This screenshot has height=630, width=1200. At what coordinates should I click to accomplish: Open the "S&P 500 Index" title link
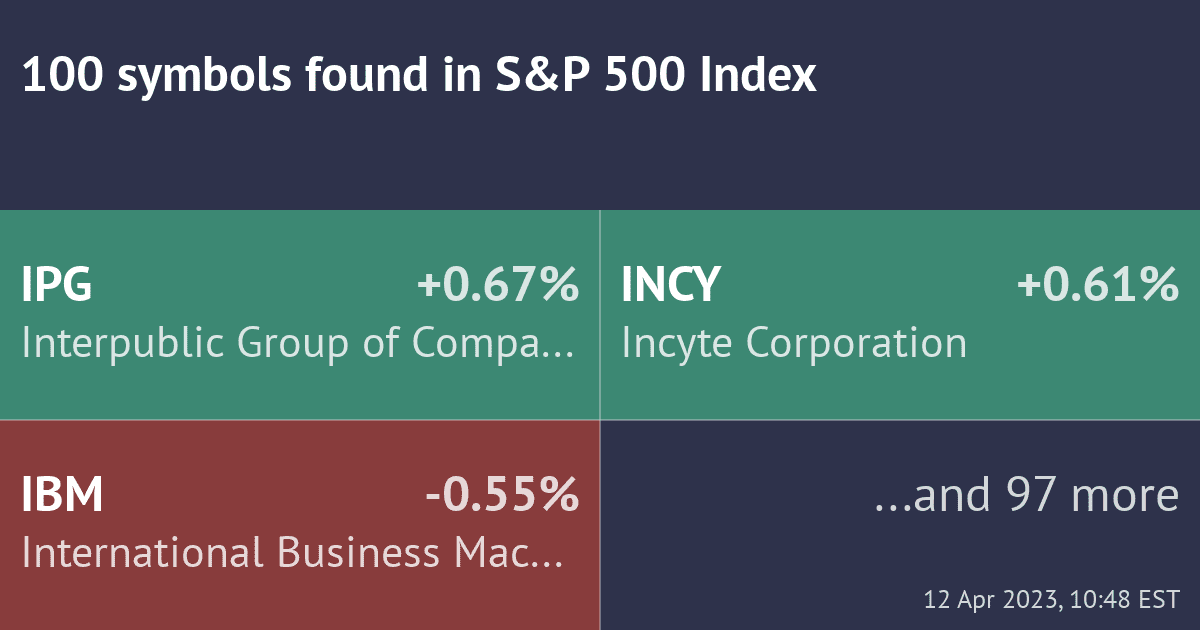(656, 76)
